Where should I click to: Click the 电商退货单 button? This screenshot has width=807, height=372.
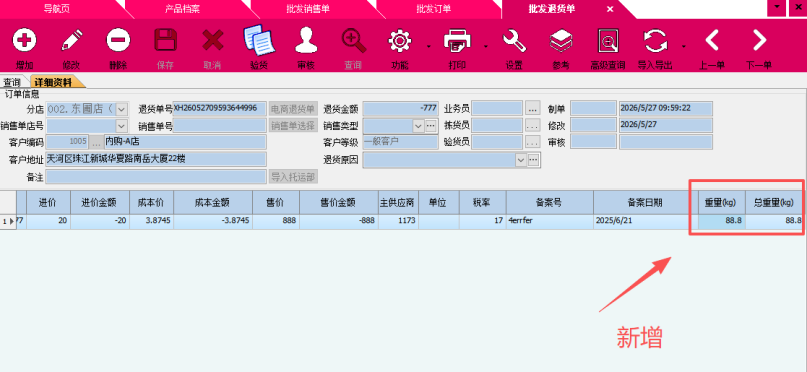coord(293,109)
